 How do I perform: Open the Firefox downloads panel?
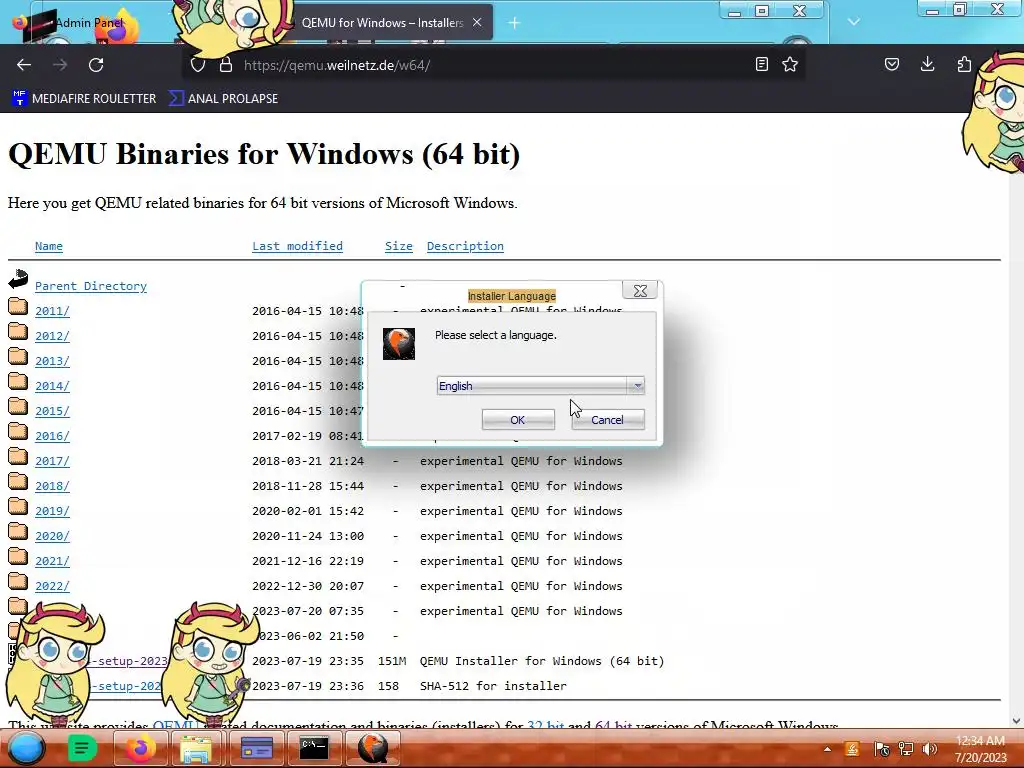coord(927,64)
